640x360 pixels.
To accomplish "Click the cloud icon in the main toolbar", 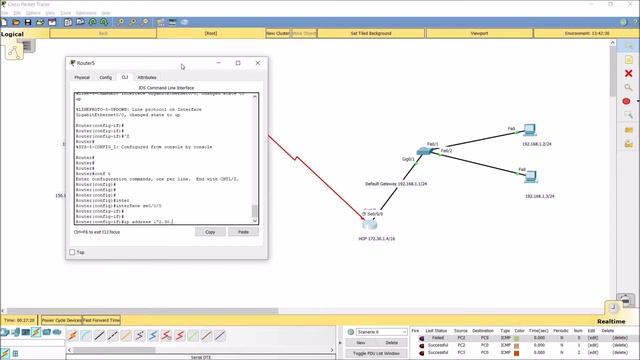I will point(184,22).
